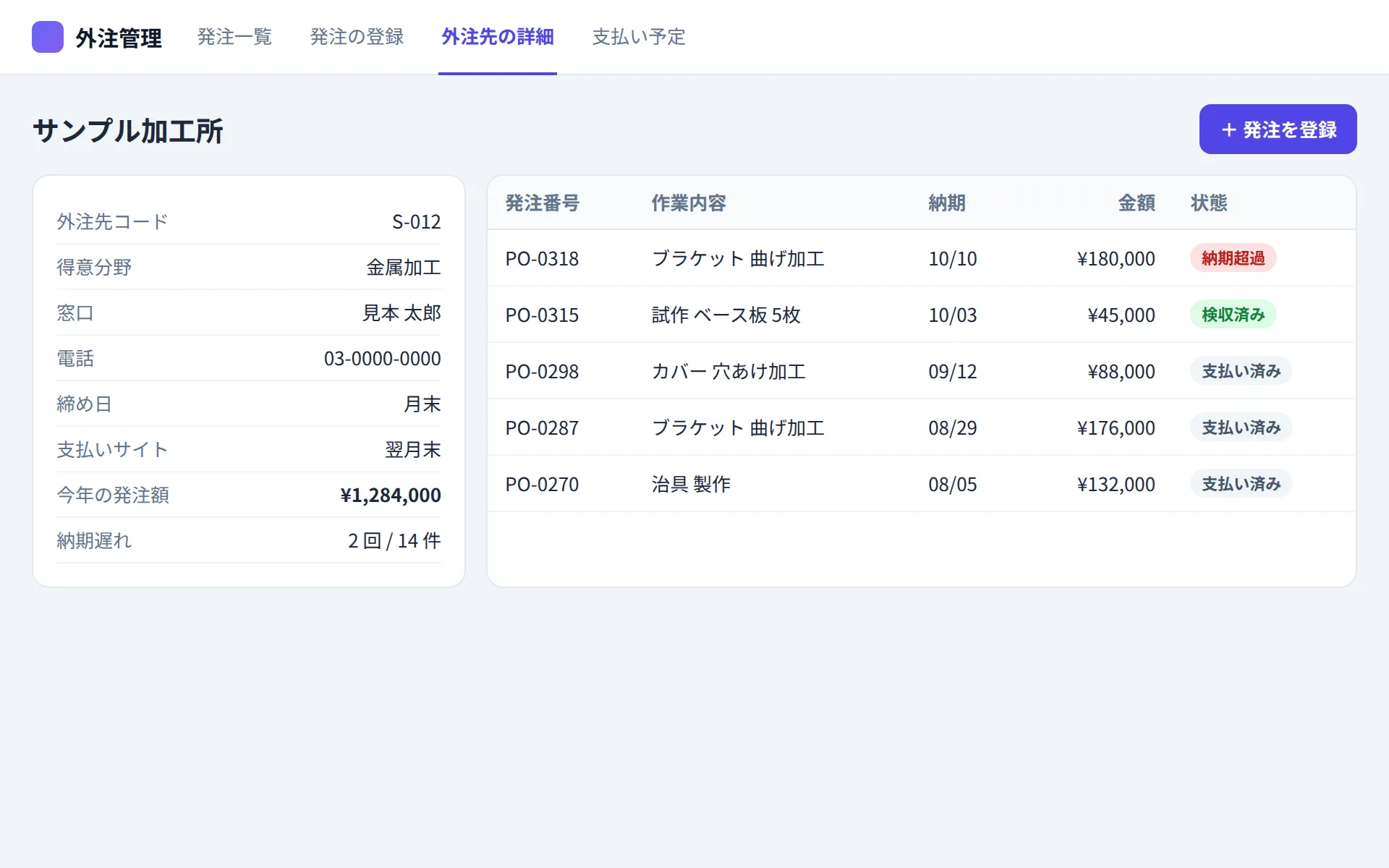
Task: Click the カバー 穴あけ加工 cell
Action: point(729,372)
